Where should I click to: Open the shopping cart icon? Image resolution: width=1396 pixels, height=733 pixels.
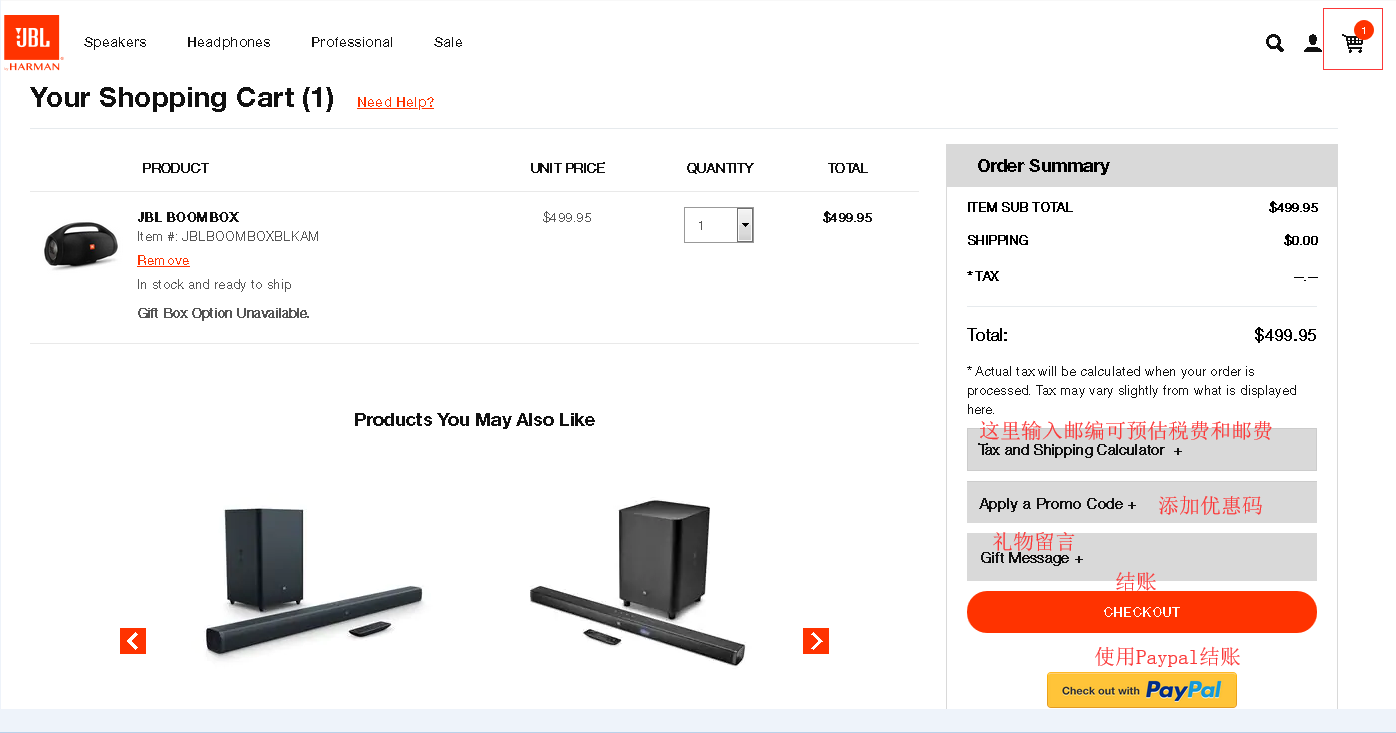[1353, 43]
